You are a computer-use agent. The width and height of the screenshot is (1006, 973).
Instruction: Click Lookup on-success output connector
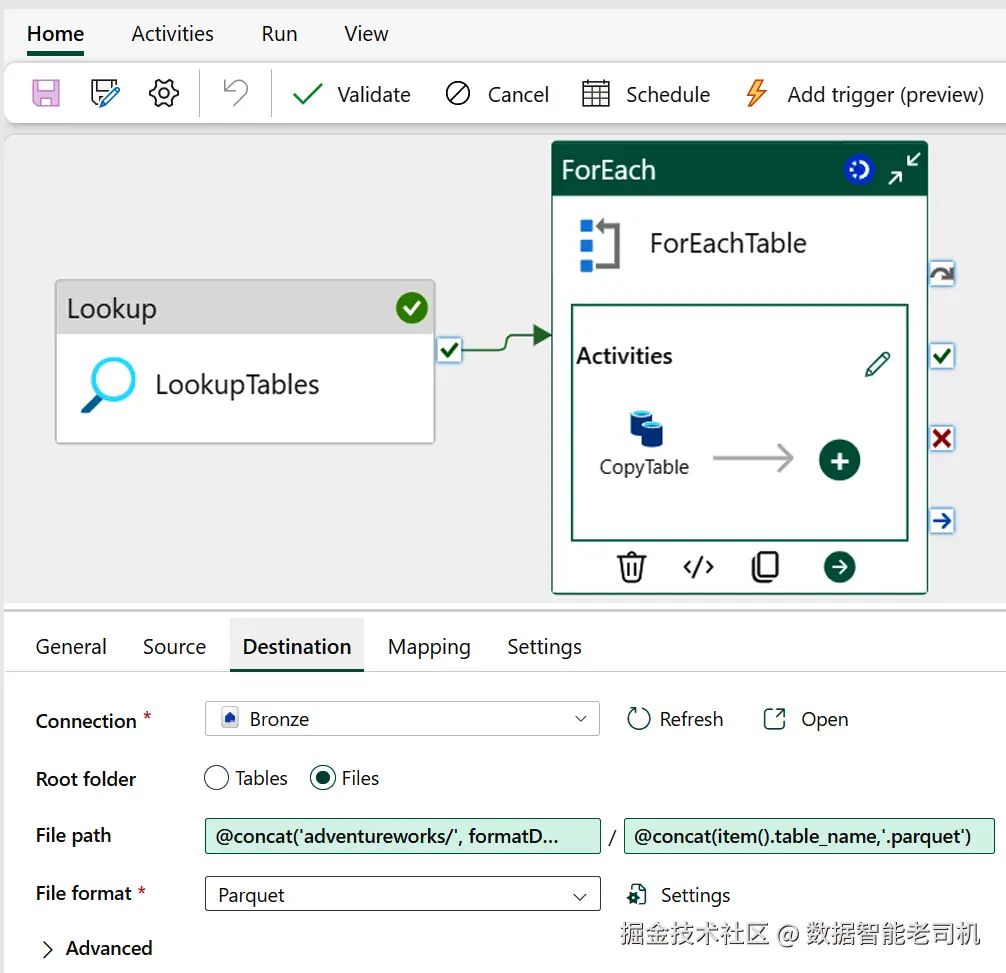click(449, 350)
